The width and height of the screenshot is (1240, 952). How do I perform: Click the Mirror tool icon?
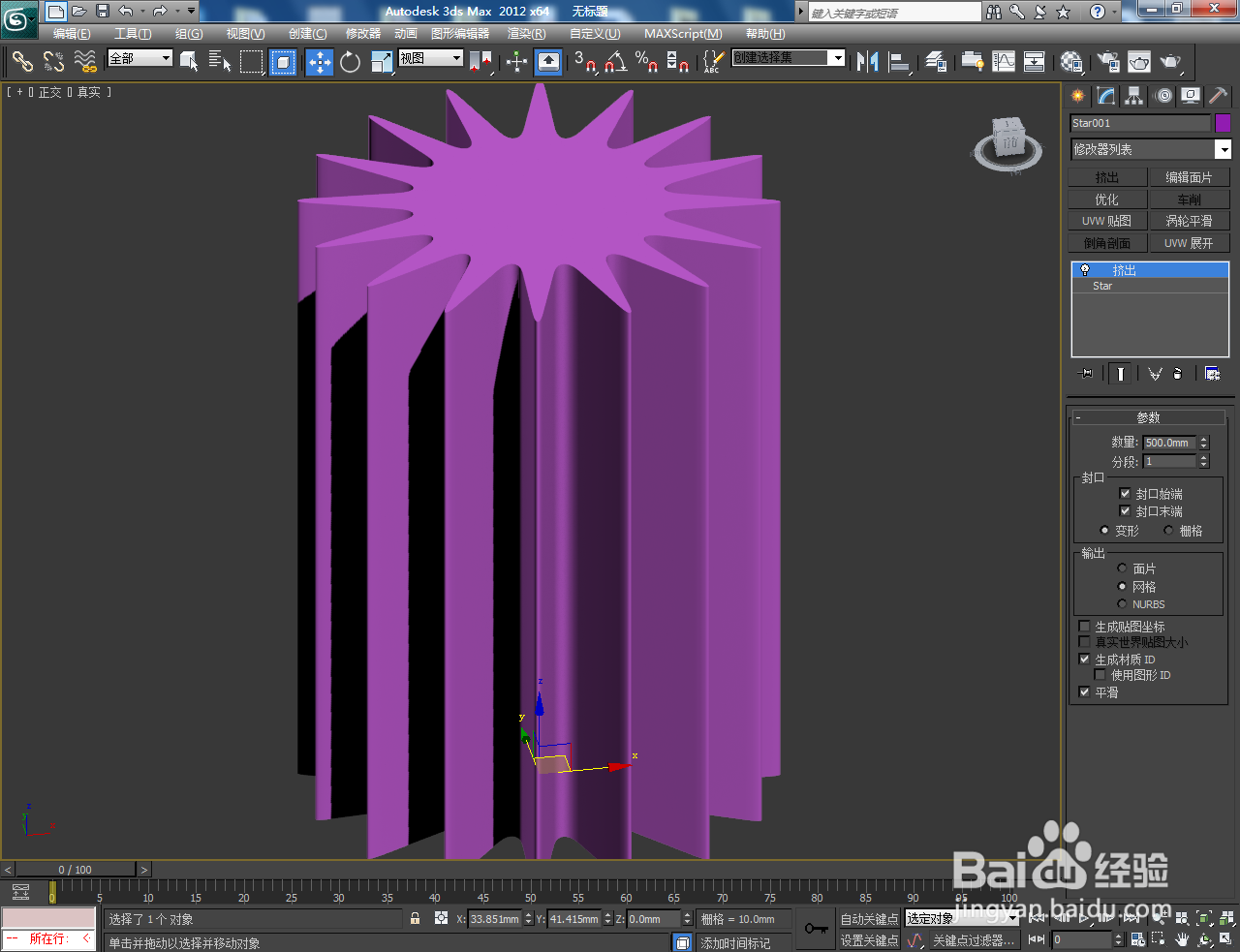pyautogui.click(x=868, y=62)
